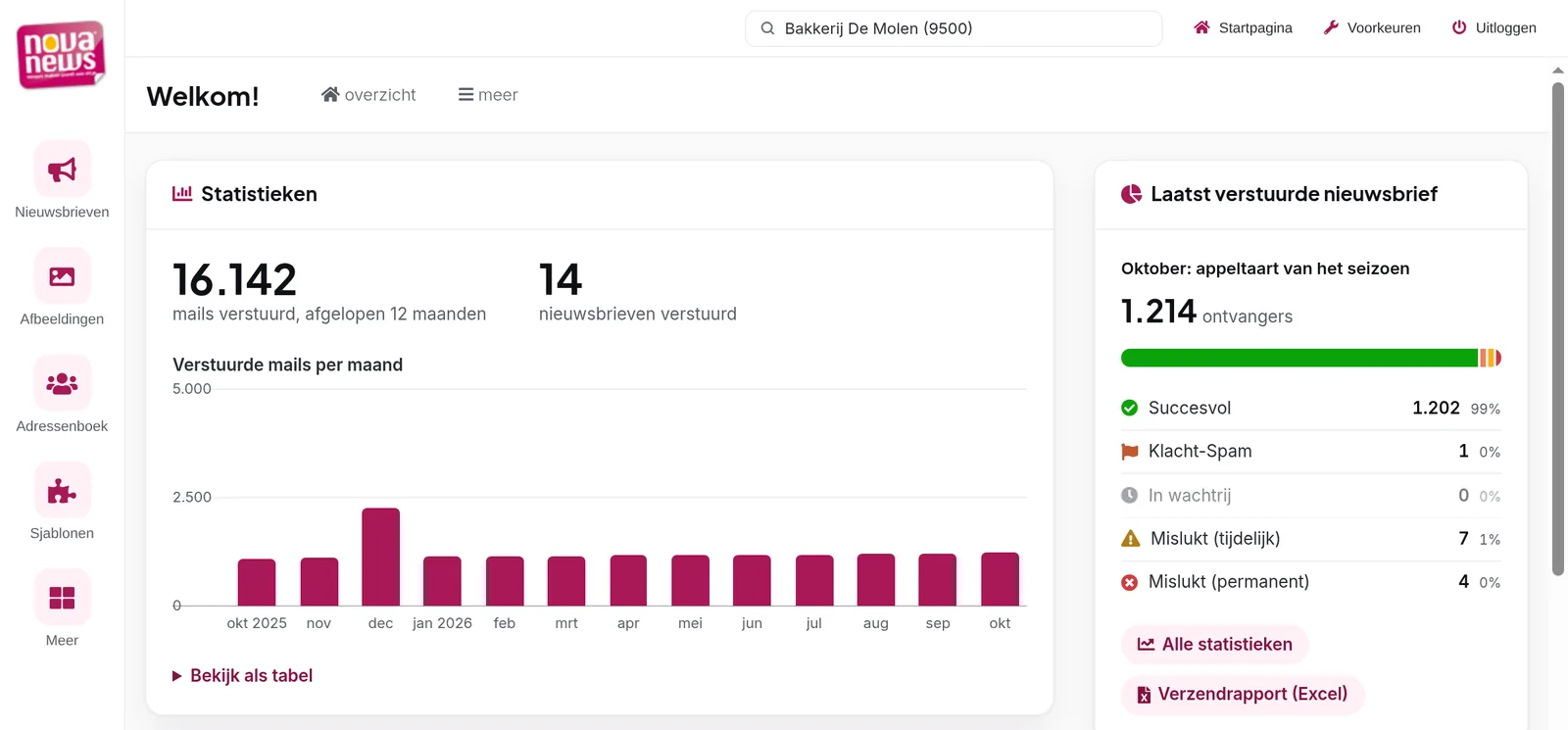Open the Sjablonen puzzle icon
The width and height of the screenshot is (1568, 730).
[62, 490]
